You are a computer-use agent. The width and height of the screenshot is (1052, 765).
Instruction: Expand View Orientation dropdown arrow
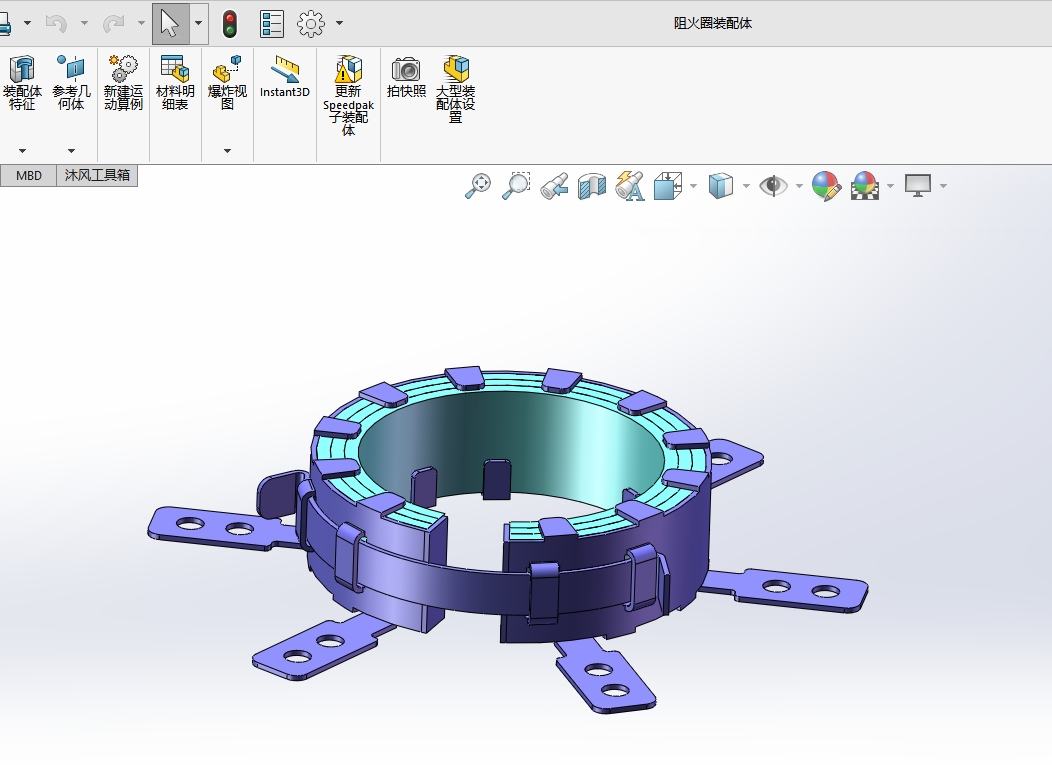pos(693,186)
